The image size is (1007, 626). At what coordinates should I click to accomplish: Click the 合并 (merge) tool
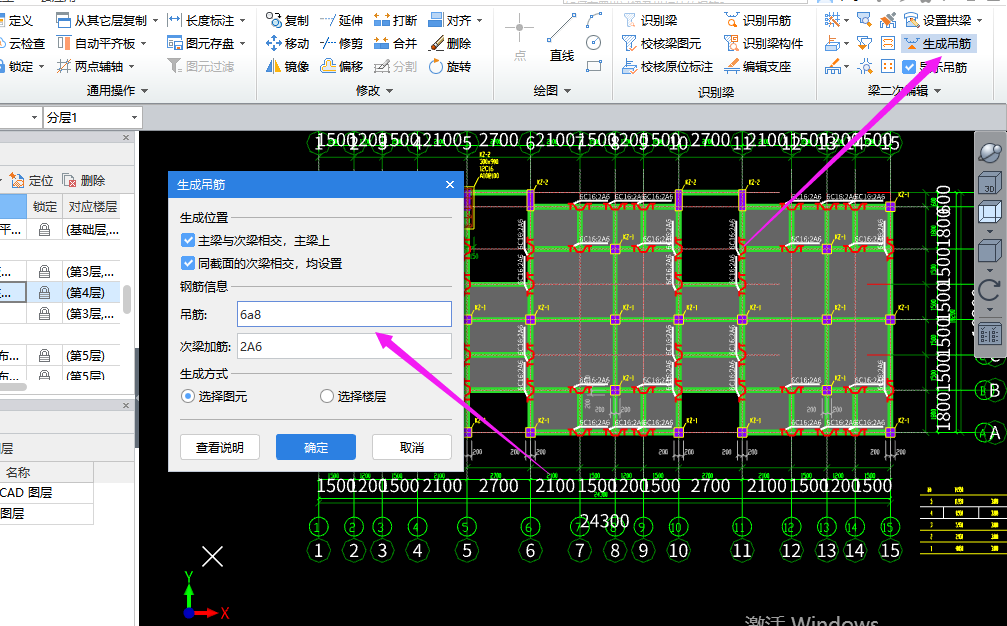click(395, 44)
